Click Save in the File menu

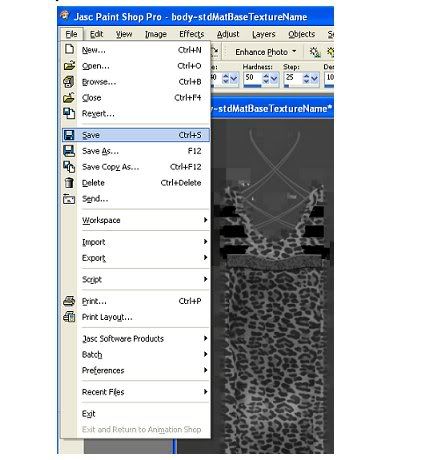coord(136,135)
